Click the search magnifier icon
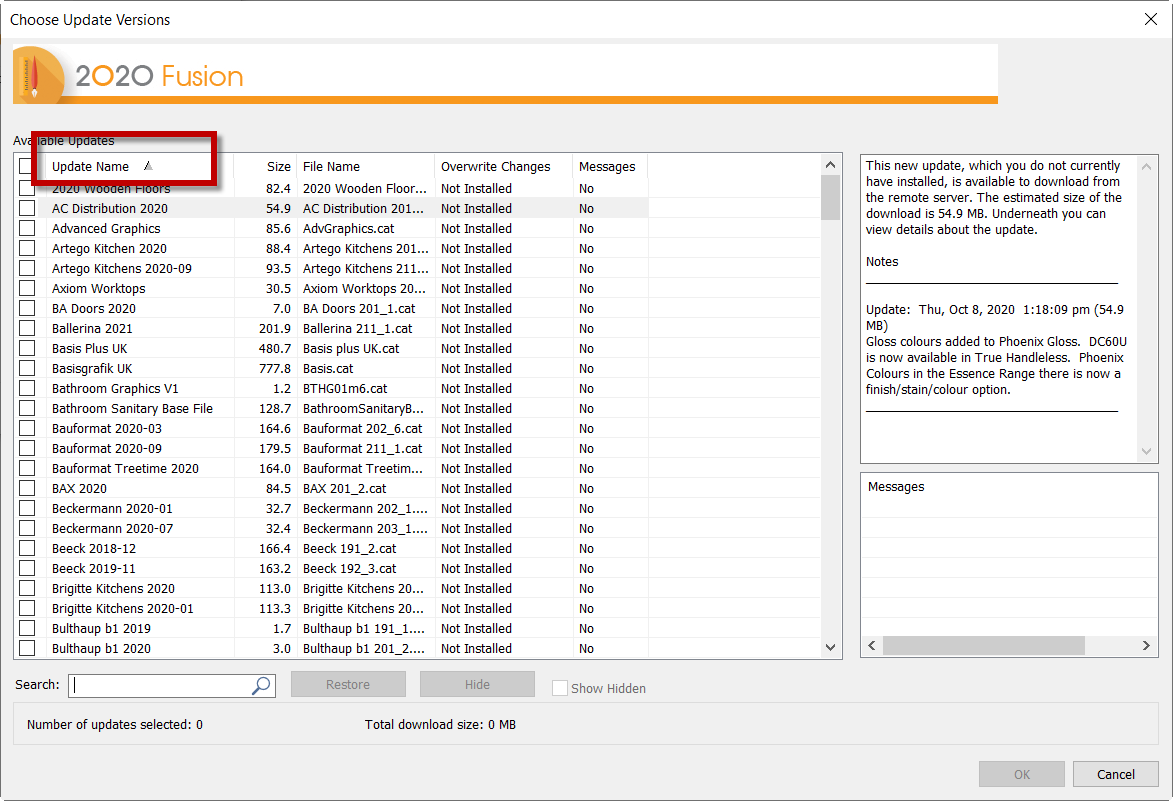This screenshot has height=801, width=1173. 261,685
